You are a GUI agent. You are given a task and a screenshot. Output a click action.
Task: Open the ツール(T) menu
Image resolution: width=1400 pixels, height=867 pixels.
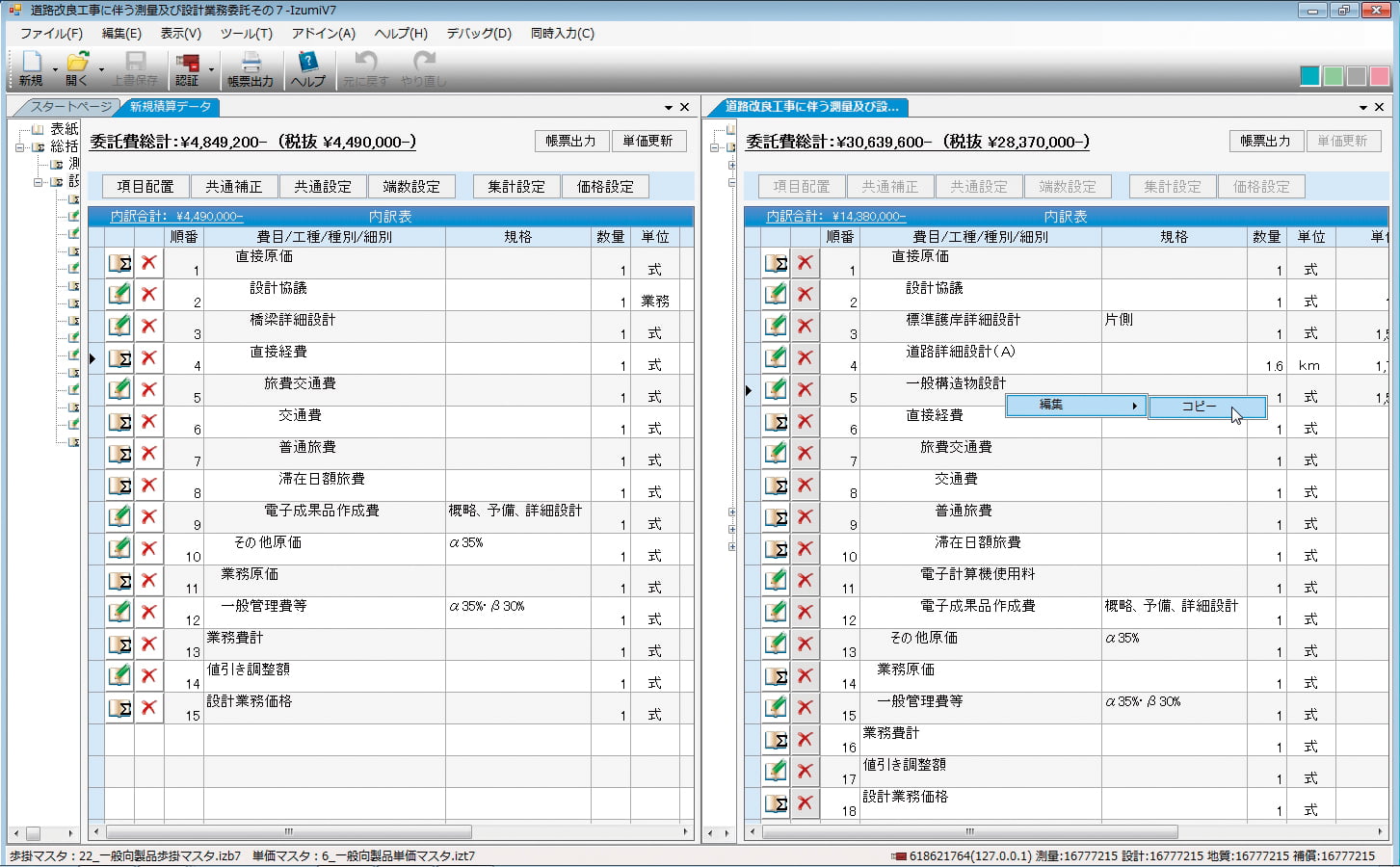(246, 33)
